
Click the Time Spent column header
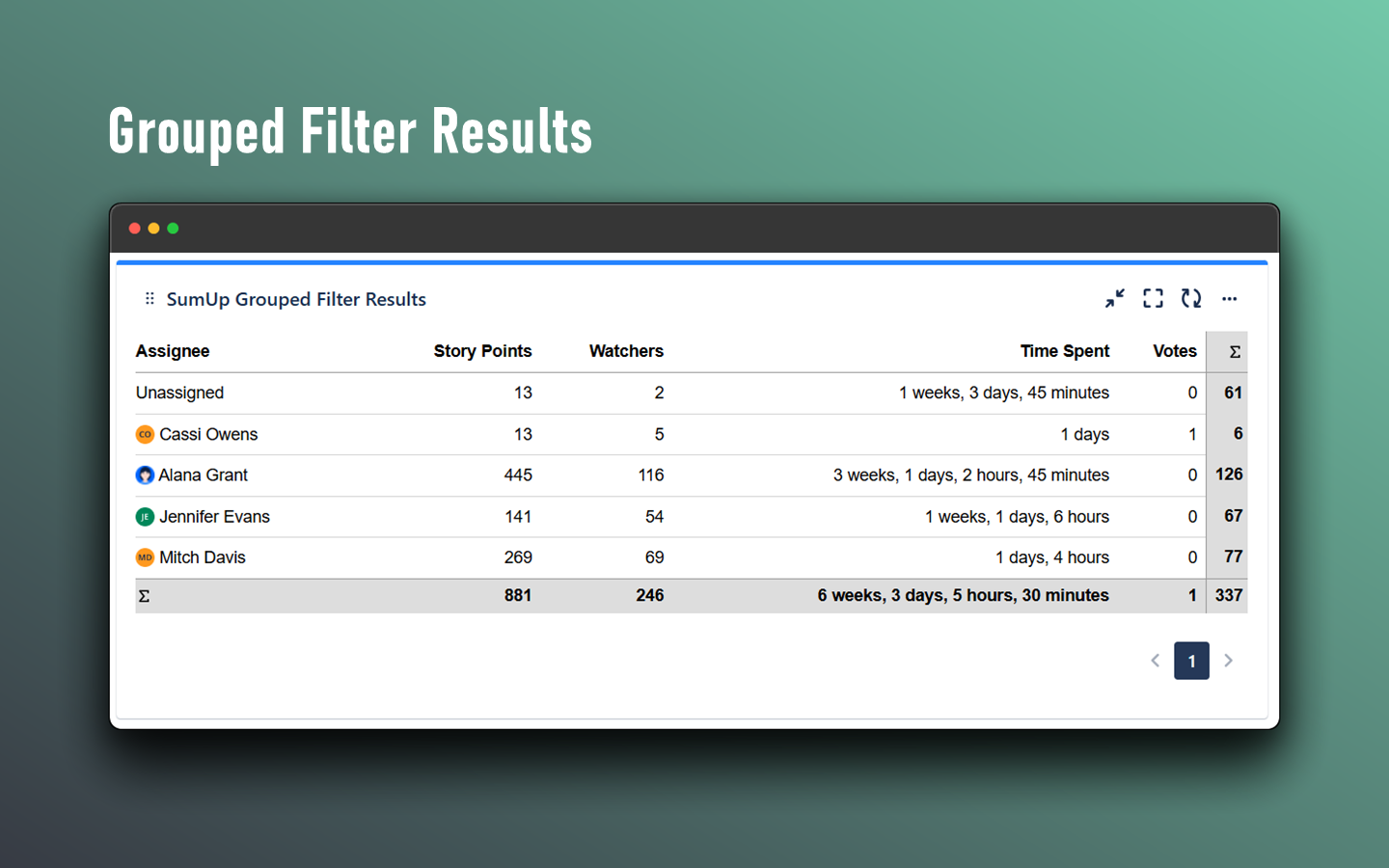click(x=1065, y=351)
